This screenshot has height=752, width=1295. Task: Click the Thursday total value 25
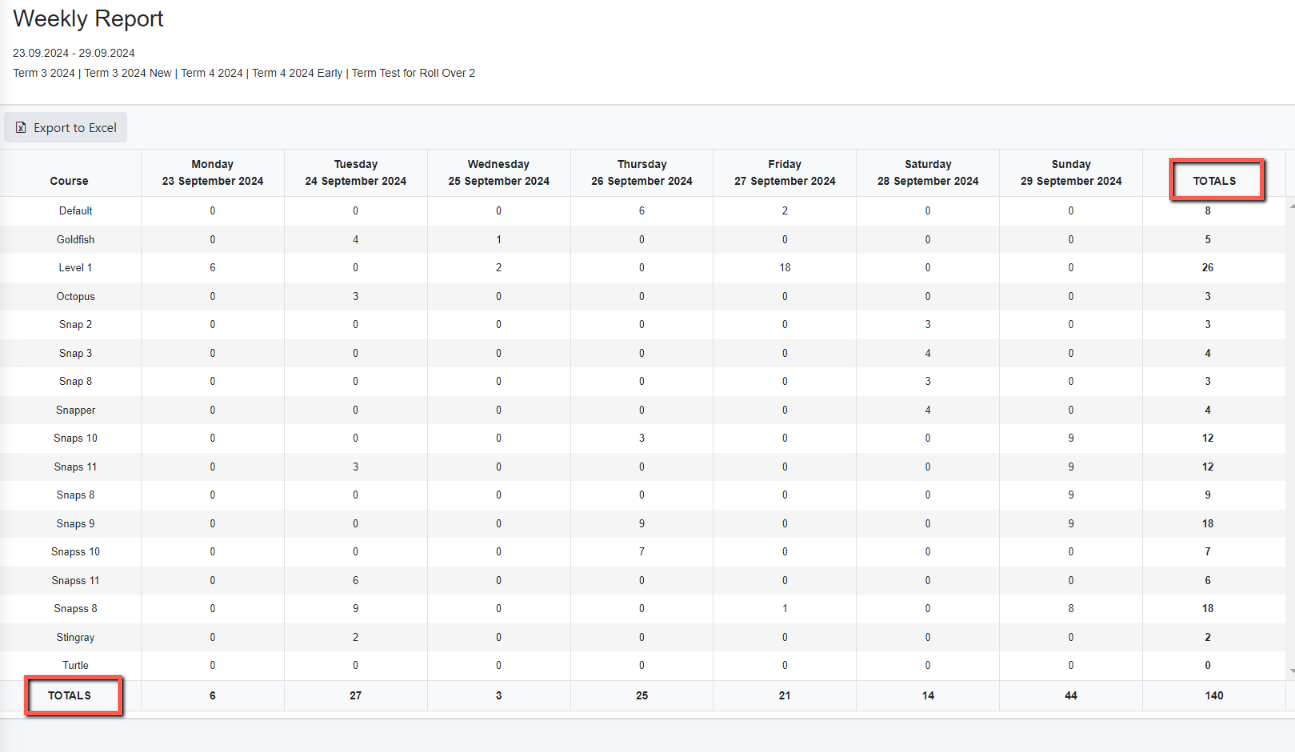(x=642, y=695)
